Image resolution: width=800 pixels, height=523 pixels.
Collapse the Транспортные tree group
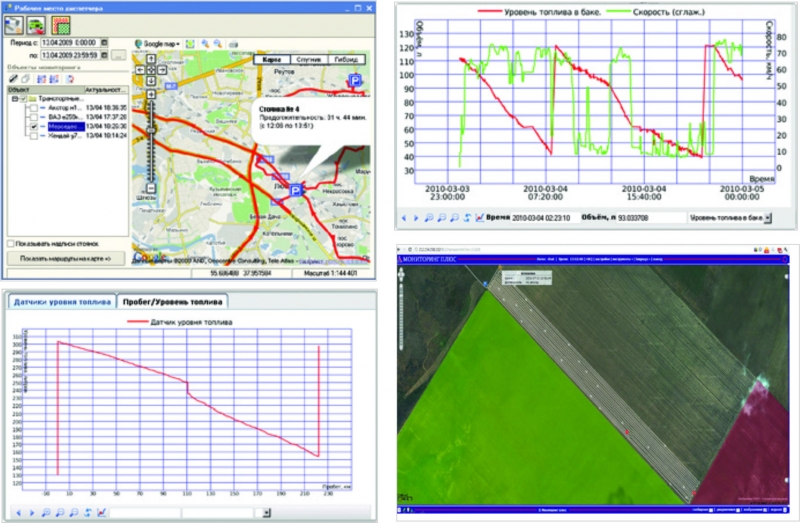click(x=15, y=98)
